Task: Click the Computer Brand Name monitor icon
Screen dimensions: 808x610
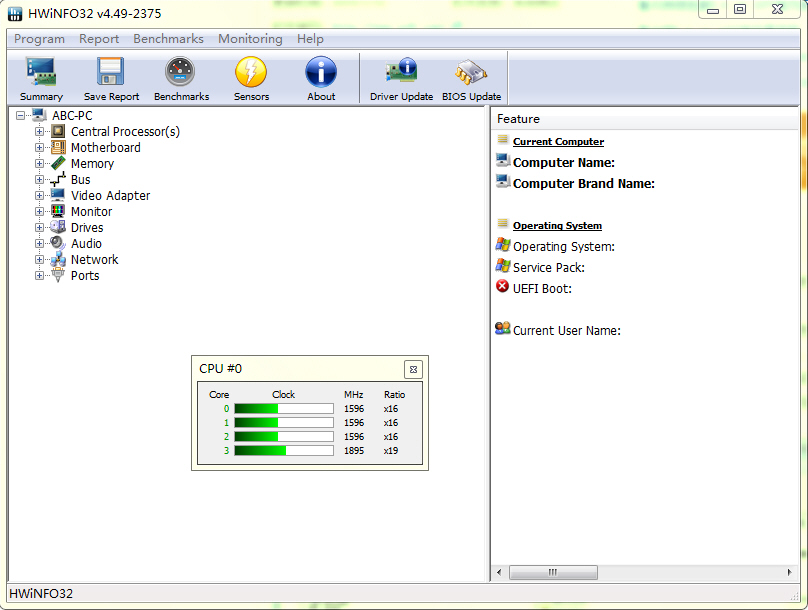Action: click(x=503, y=181)
